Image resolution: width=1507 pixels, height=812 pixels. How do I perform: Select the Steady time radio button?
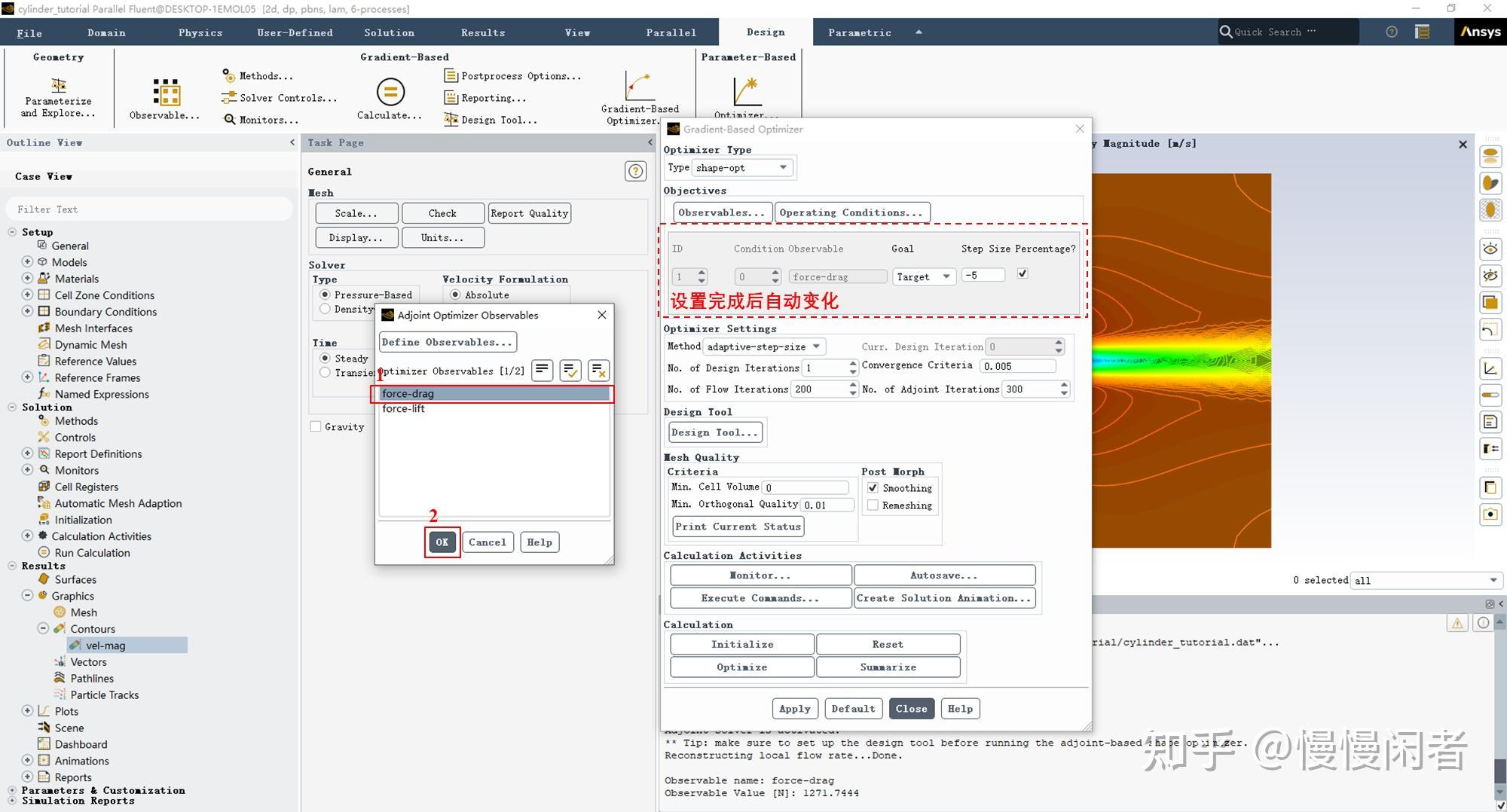326,359
